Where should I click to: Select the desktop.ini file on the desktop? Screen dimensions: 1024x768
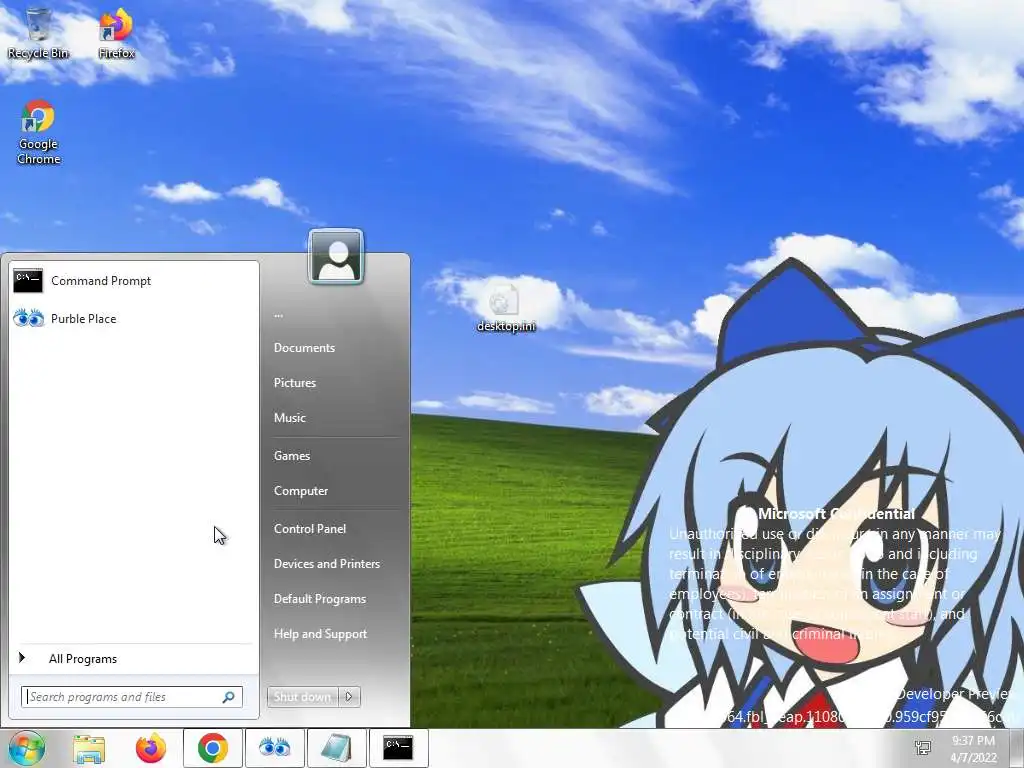coord(505,308)
